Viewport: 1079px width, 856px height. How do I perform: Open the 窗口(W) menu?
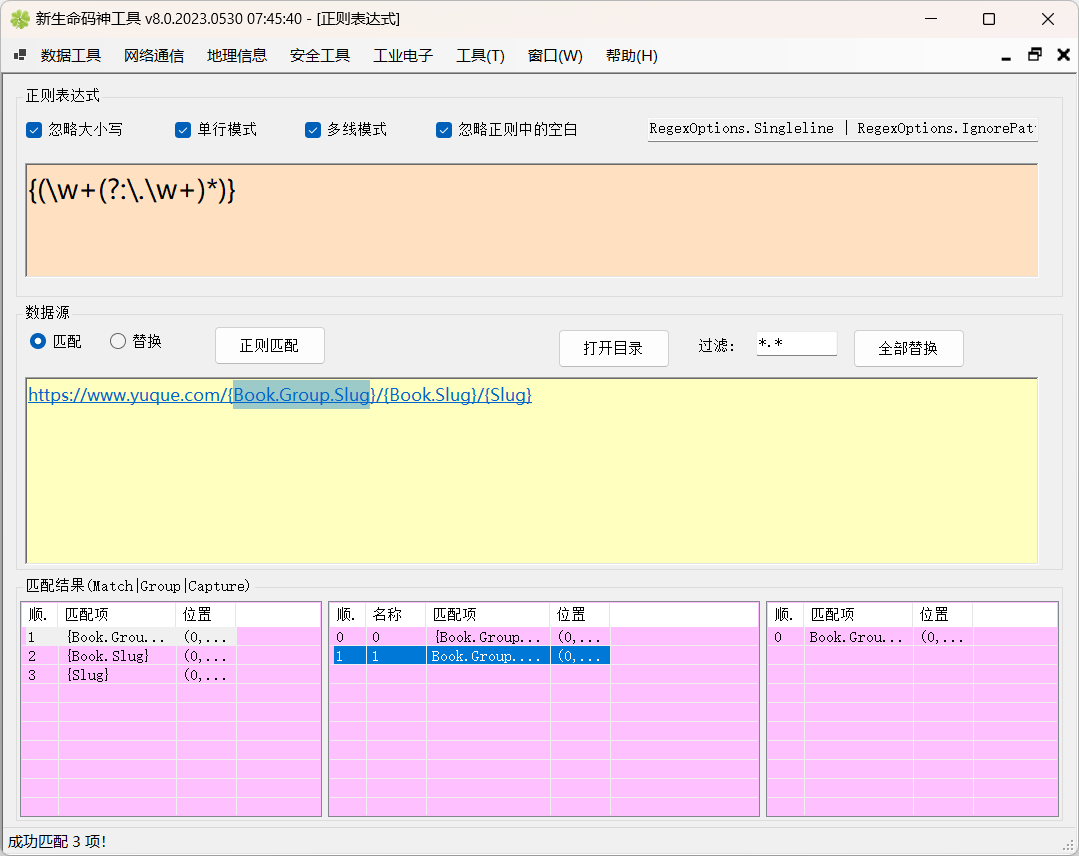(555, 56)
